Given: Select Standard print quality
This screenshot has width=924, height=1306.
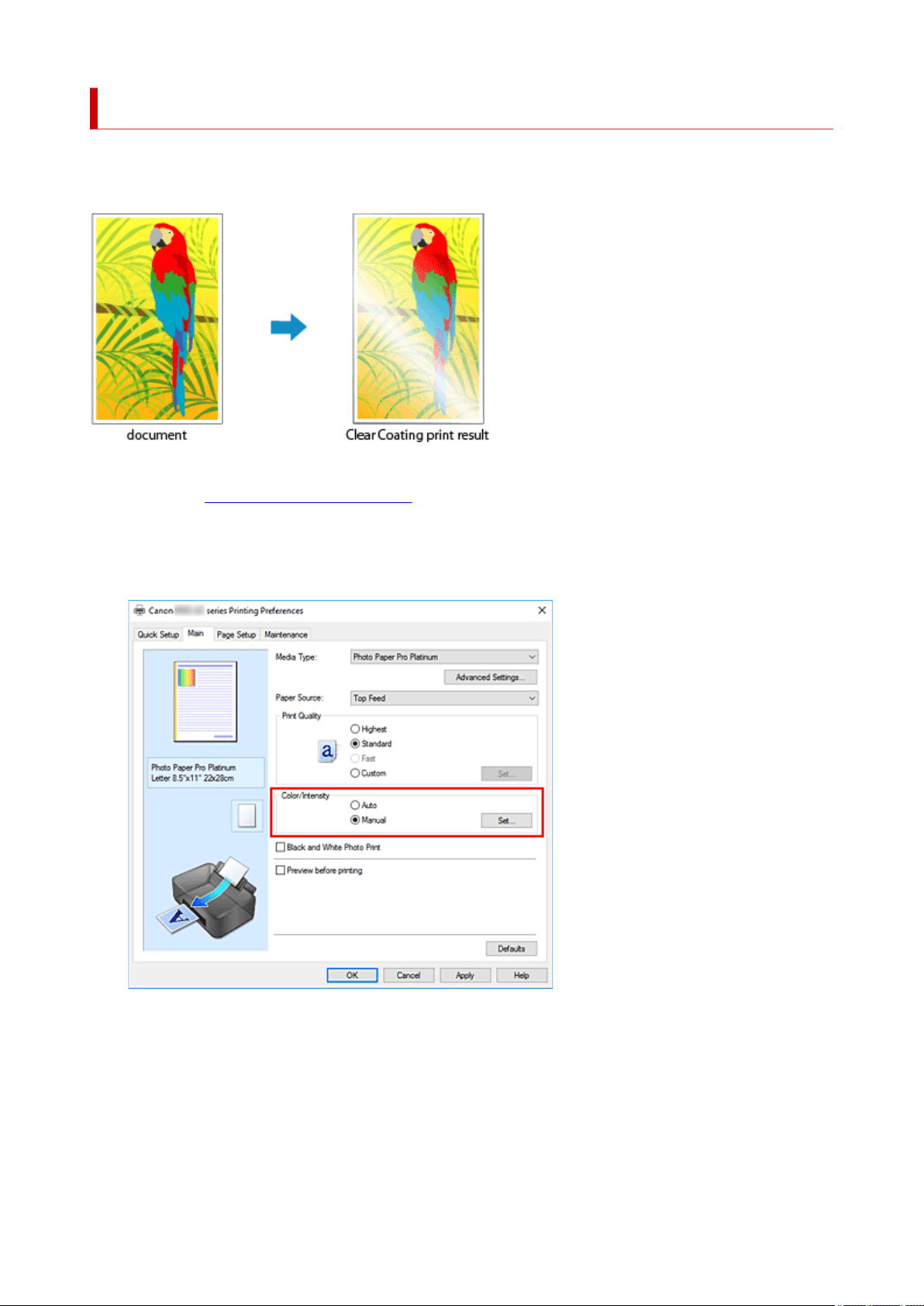Looking at the screenshot, I should click(x=371, y=744).
